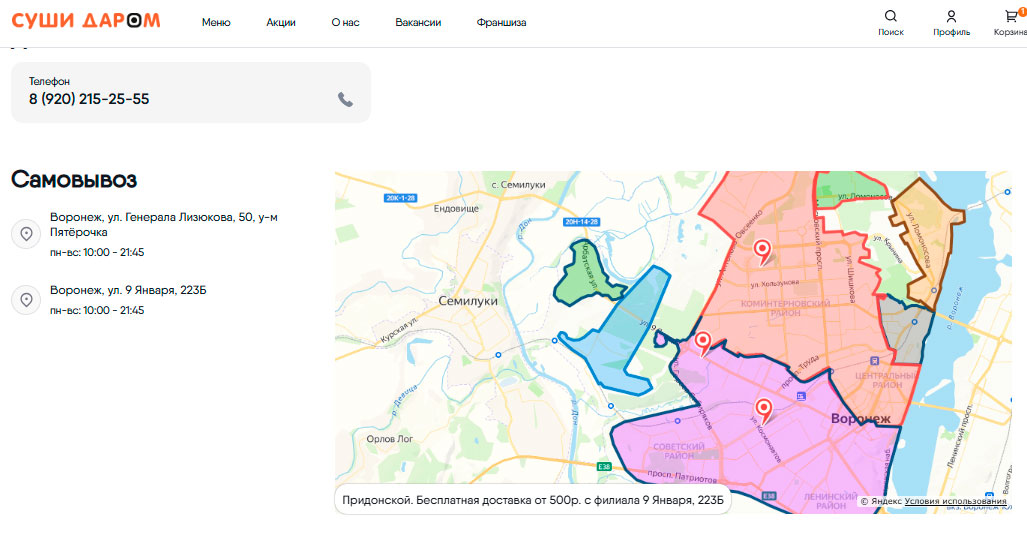This screenshot has height=538, width=1027.
Task: Open the Корзина cart icon
Action: tap(1013, 16)
